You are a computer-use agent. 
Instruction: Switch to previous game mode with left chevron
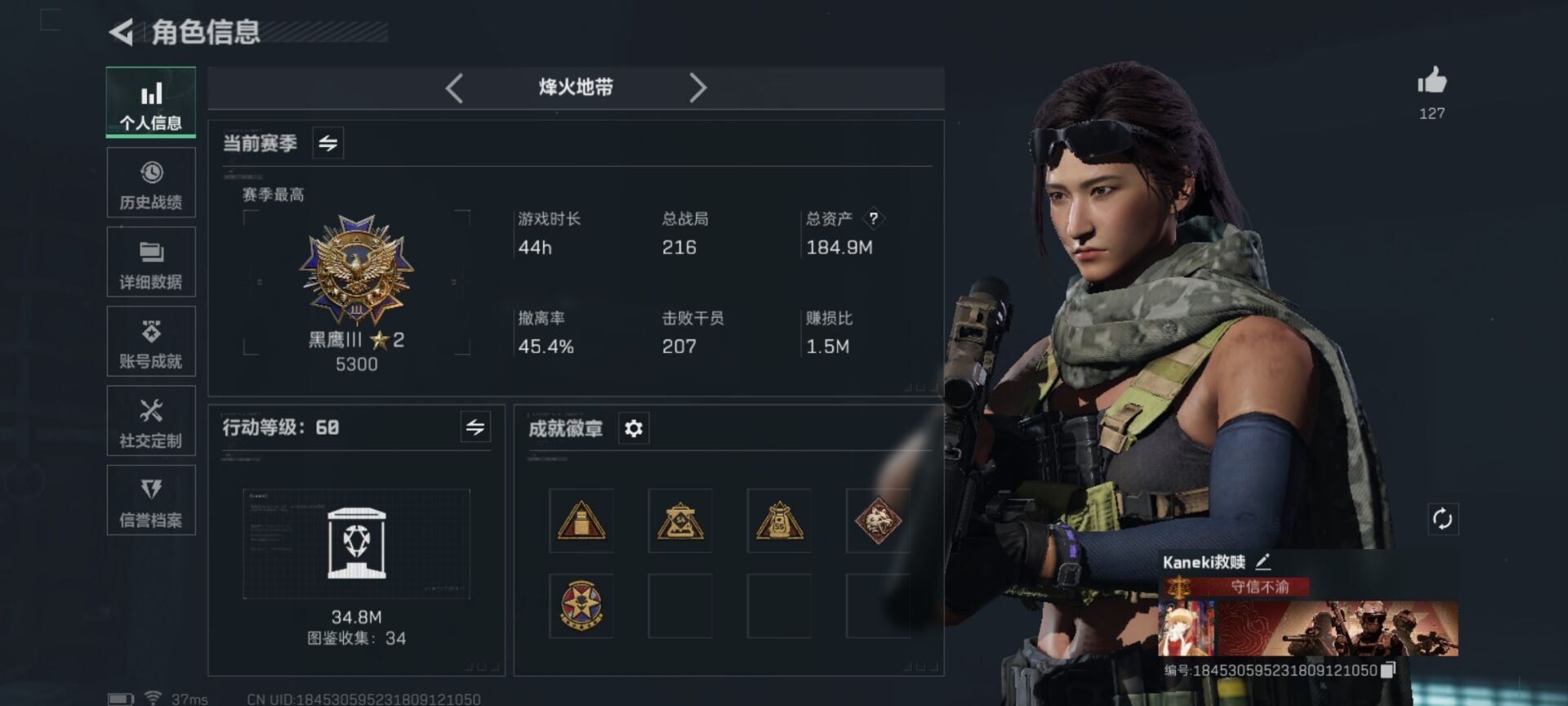pyautogui.click(x=455, y=87)
